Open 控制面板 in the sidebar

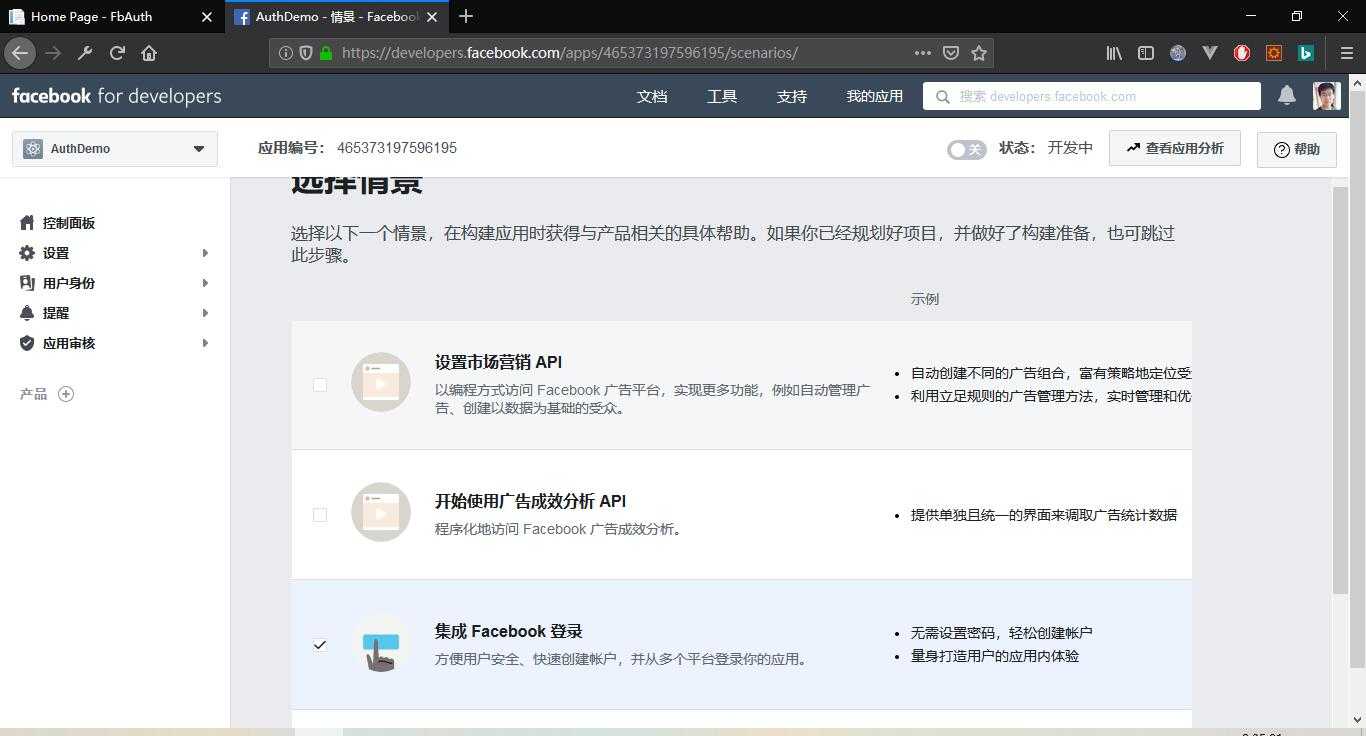coord(69,223)
